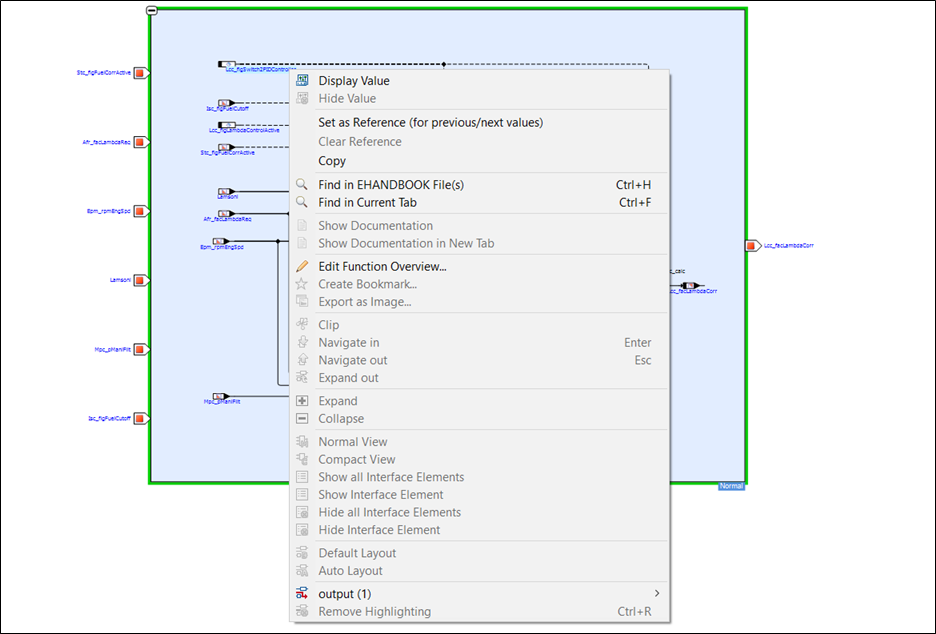Collapse the green block via its minus control
Image resolution: width=936 pixels, height=634 pixels.
(150, 10)
